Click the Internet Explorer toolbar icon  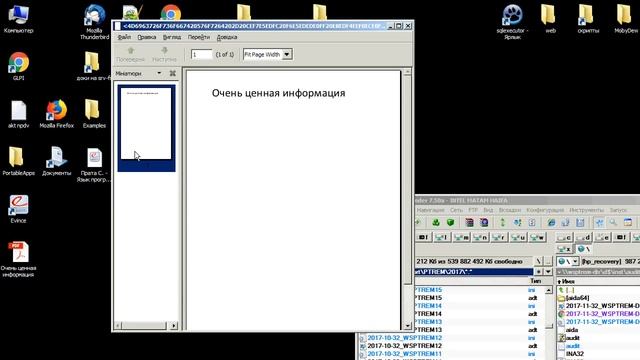tap(551, 222)
